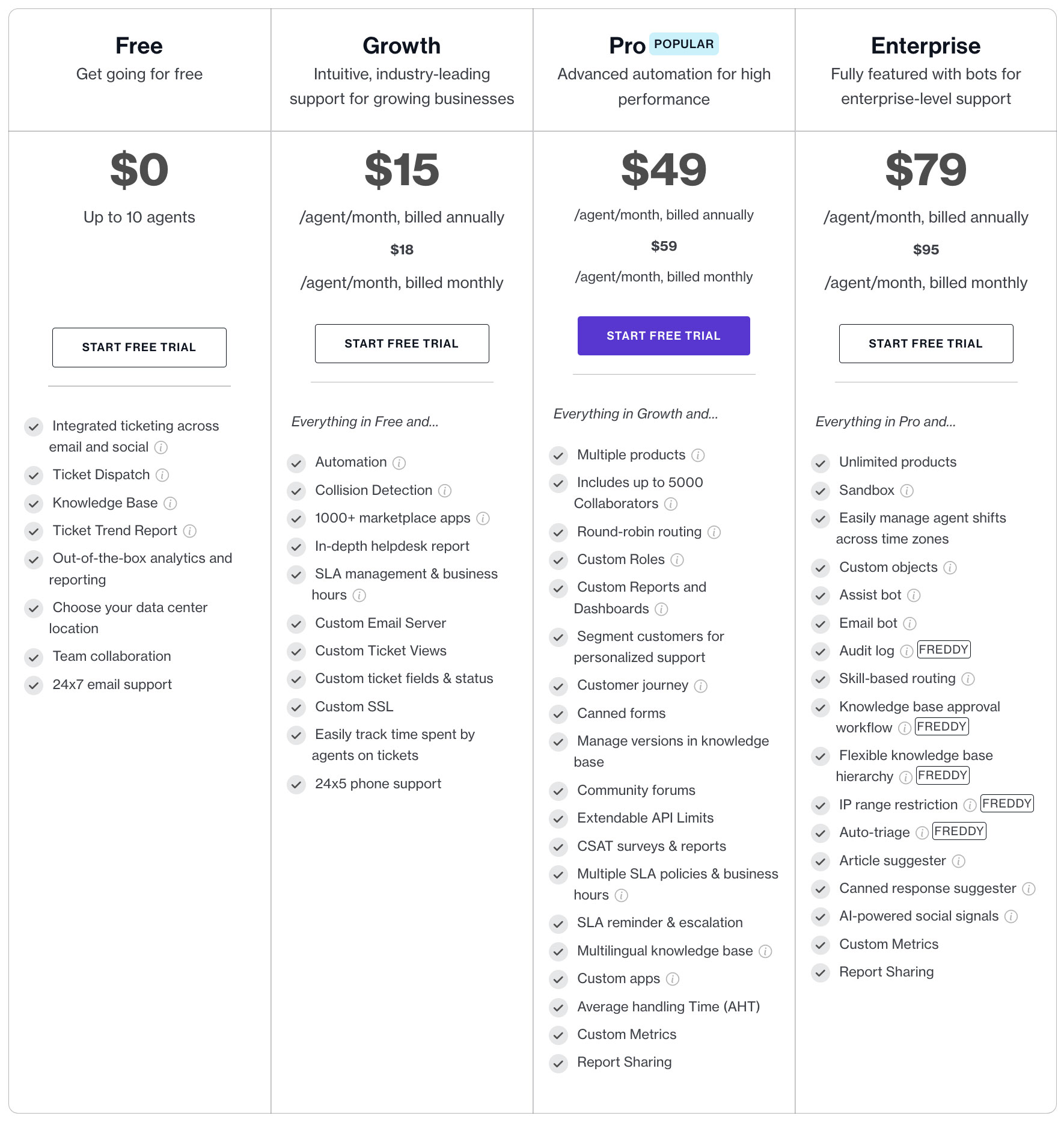The width and height of the screenshot is (1064, 1122).
Task: Show info for 1000+ marketplace apps
Action: tap(483, 518)
